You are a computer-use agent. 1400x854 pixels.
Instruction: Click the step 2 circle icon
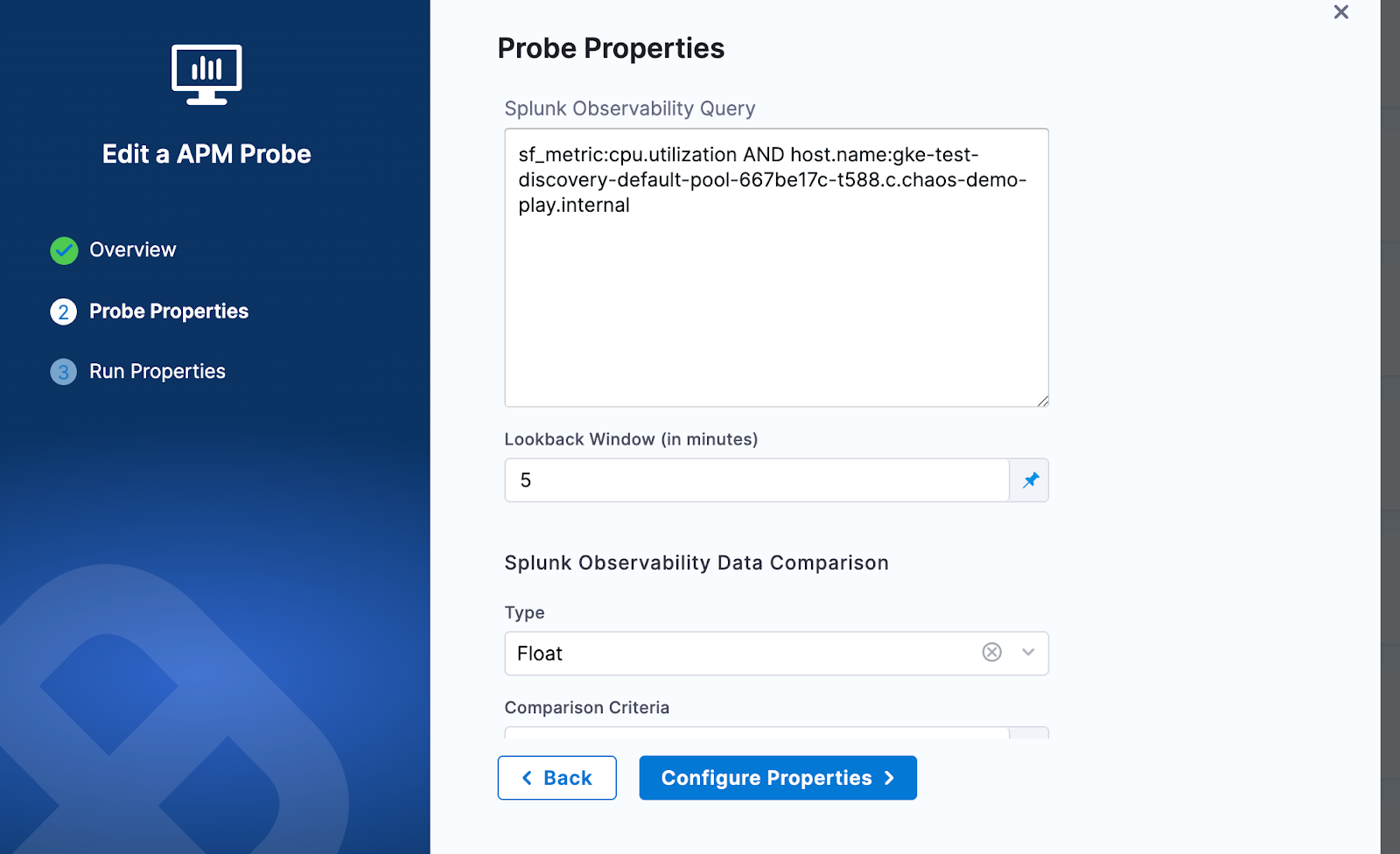(64, 311)
